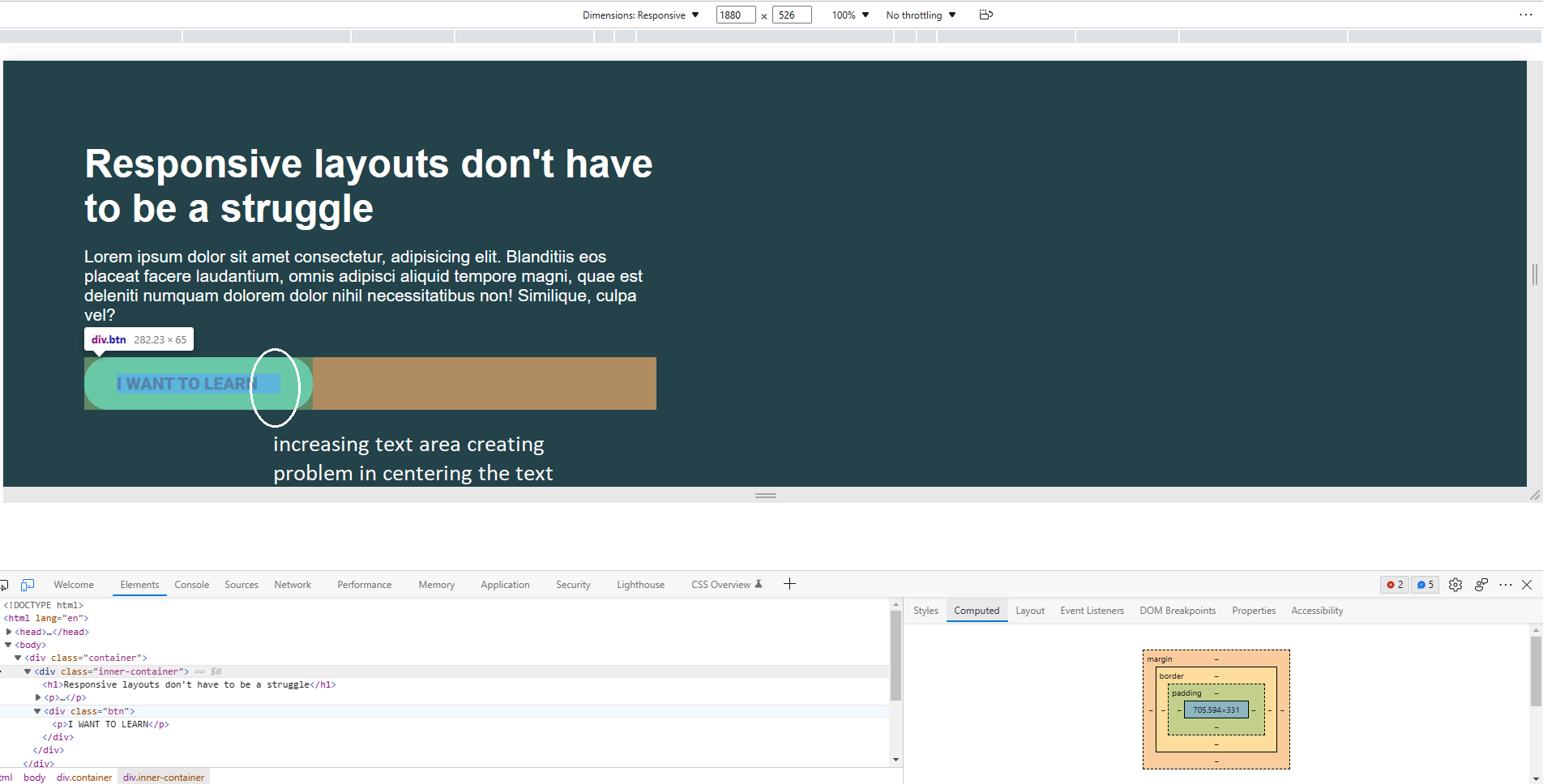Open the Performance tab
Image resolution: width=1556 pixels, height=784 pixels.
pos(365,585)
